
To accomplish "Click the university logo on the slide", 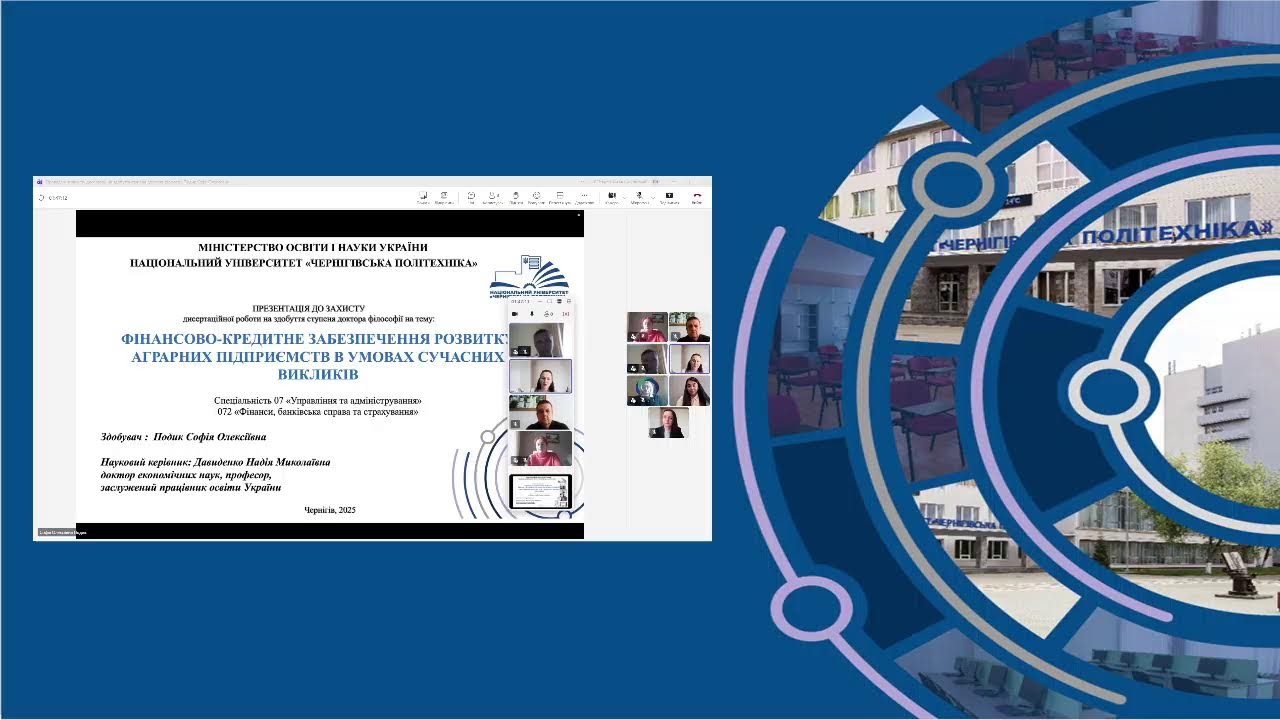I will [527, 276].
